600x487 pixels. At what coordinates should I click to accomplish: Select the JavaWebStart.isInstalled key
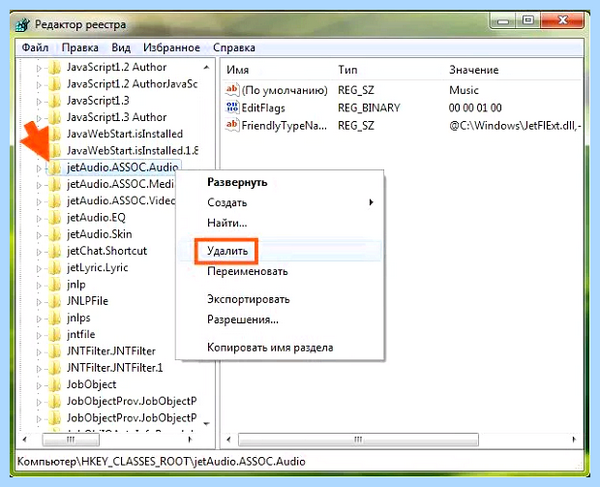point(125,134)
